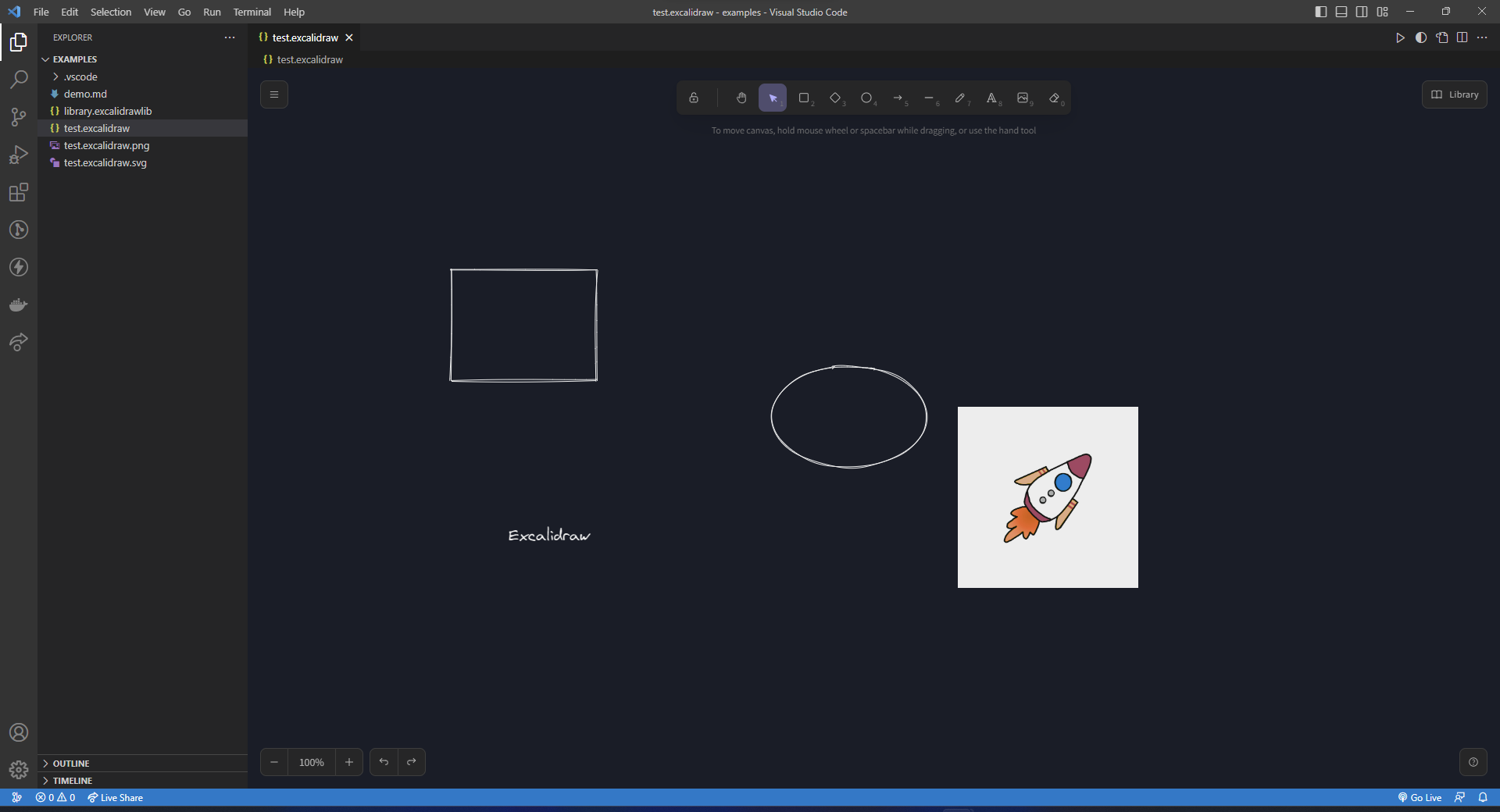Pick the Arrow tool
This screenshot has width=1500, height=812.
(x=899, y=98)
